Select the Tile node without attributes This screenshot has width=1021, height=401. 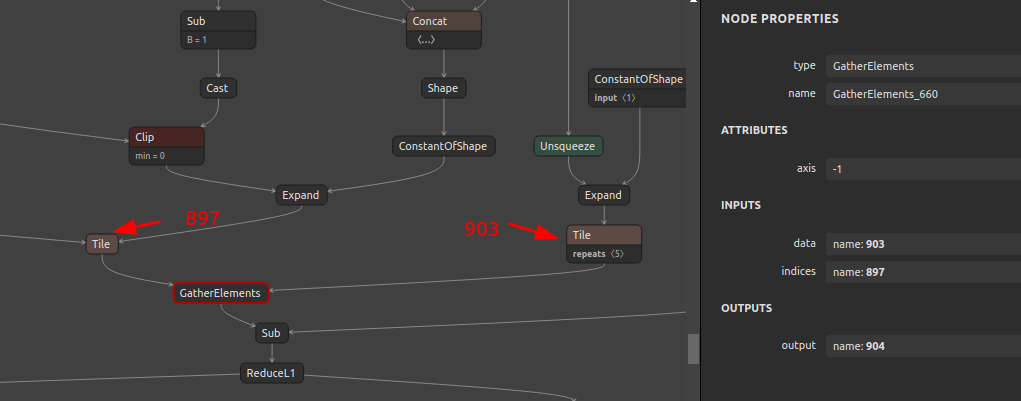[x=102, y=244]
